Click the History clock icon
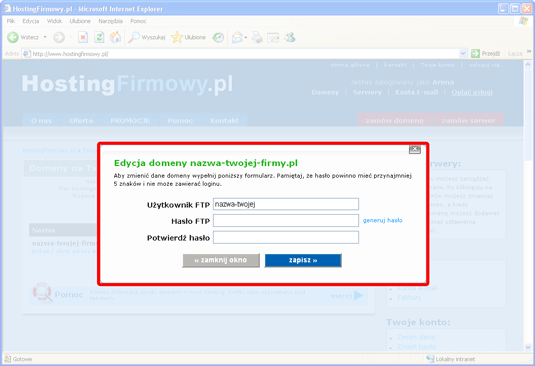 tap(218, 37)
